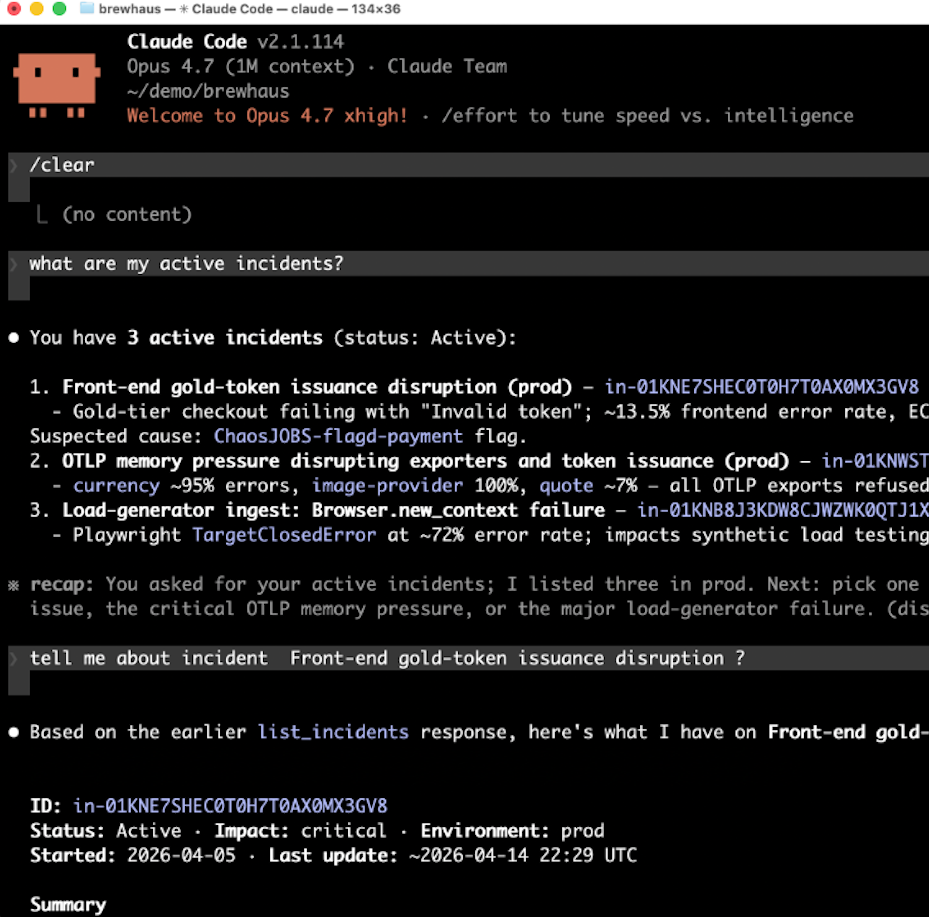The image size is (929, 917).
Task: Click the prompt chevron before "tell me about incident"
Action: coord(13,658)
